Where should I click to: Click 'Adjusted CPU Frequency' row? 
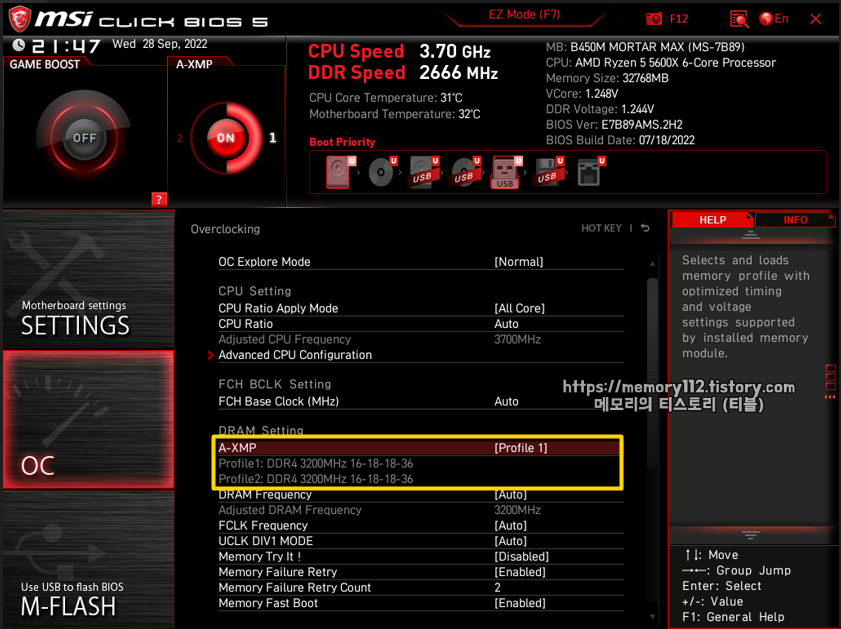tap(421, 339)
